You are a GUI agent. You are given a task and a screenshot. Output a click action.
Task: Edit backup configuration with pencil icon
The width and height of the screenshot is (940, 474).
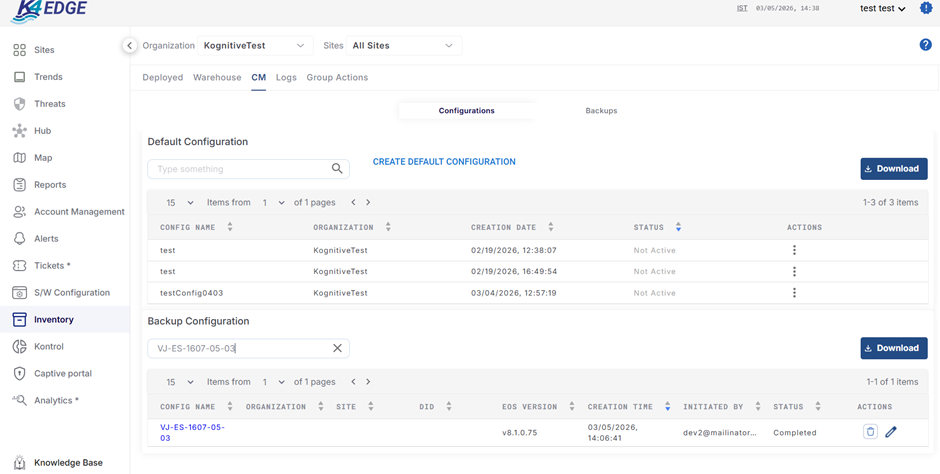click(891, 432)
